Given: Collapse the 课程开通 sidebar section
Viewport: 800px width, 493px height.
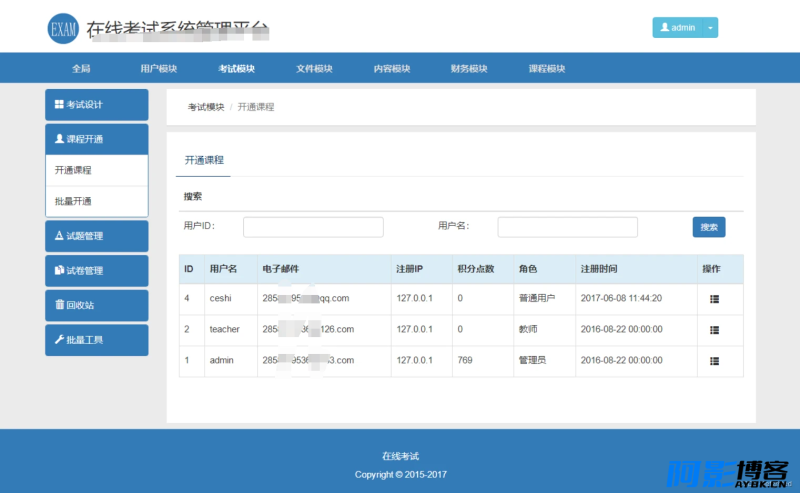Looking at the screenshot, I should coord(97,139).
